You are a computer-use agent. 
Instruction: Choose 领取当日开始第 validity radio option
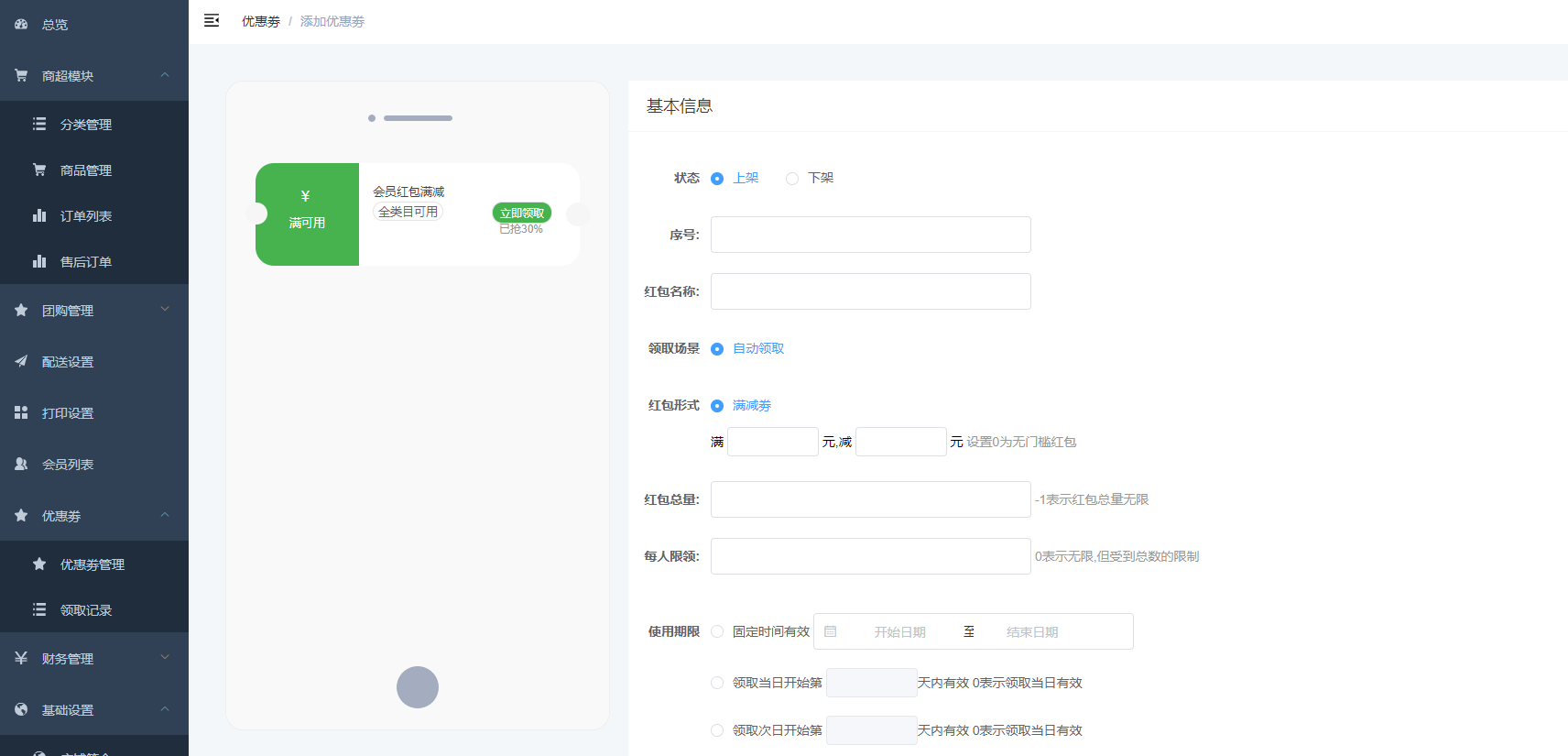(717, 683)
